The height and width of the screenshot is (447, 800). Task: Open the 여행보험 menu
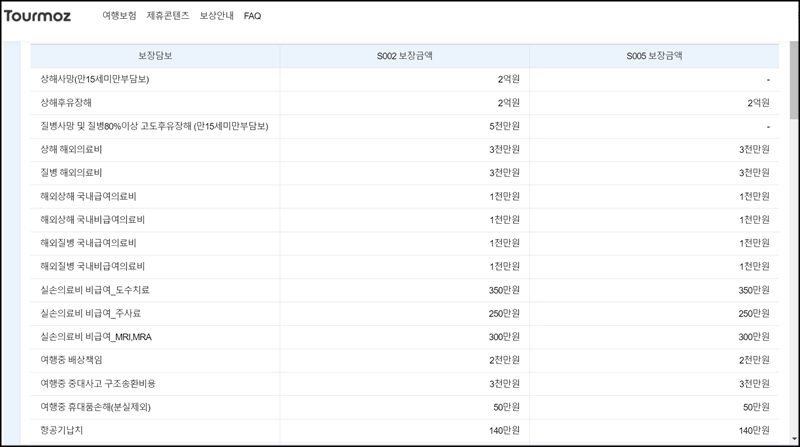point(119,16)
